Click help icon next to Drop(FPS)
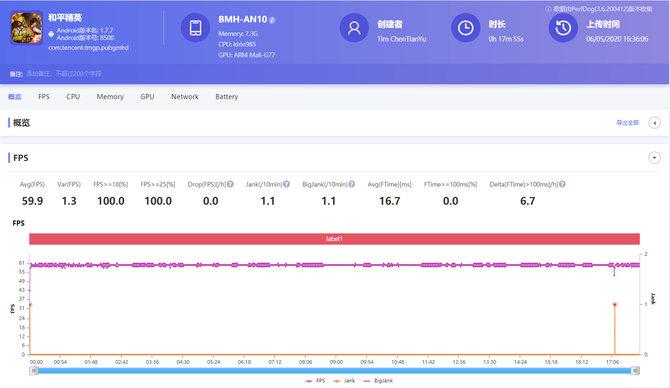This screenshot has width=670, height=388. coord(230,184)
